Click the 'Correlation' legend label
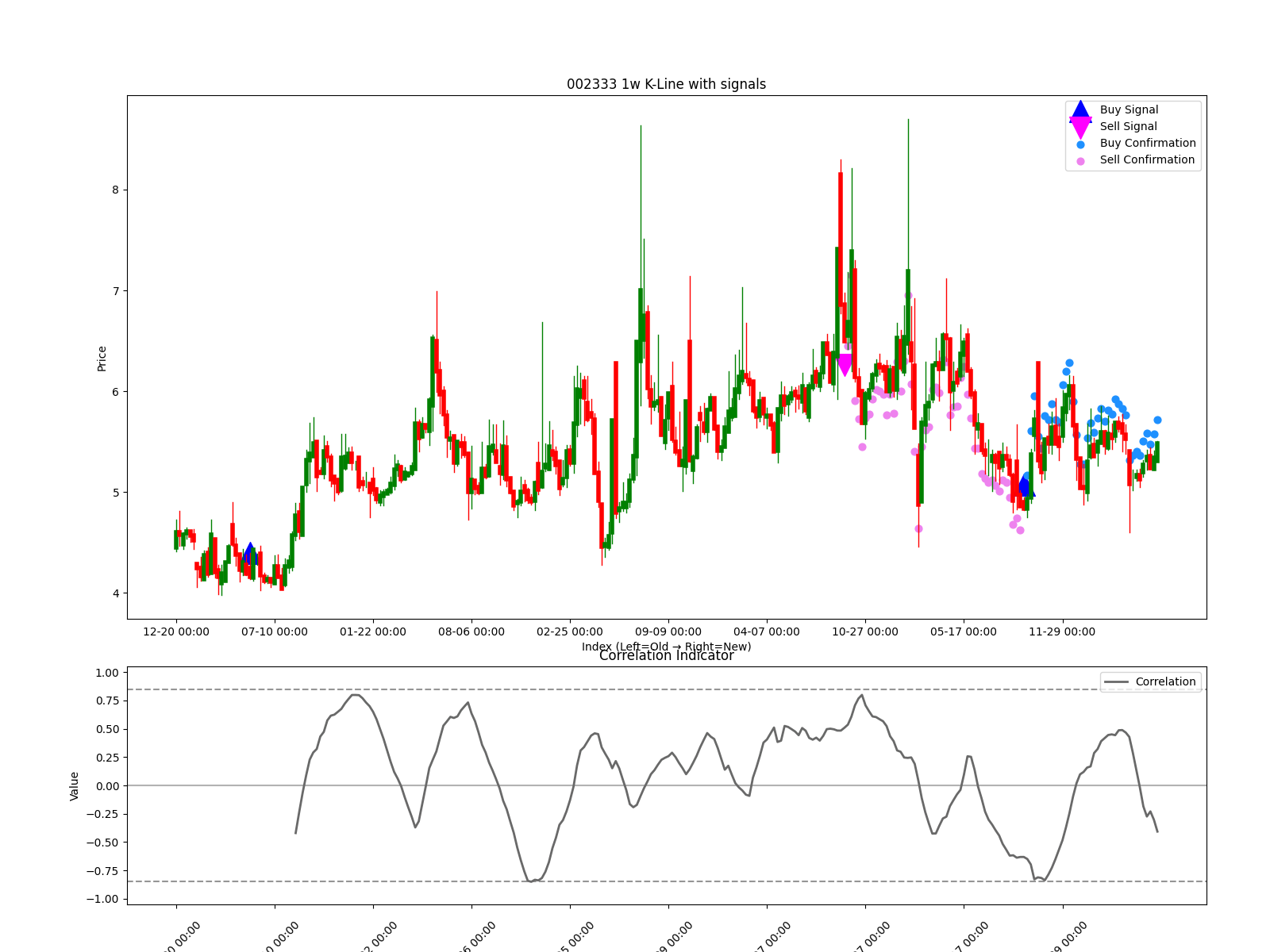Viewport: 1270px width, 952px height. click(x=1165, y=681)
